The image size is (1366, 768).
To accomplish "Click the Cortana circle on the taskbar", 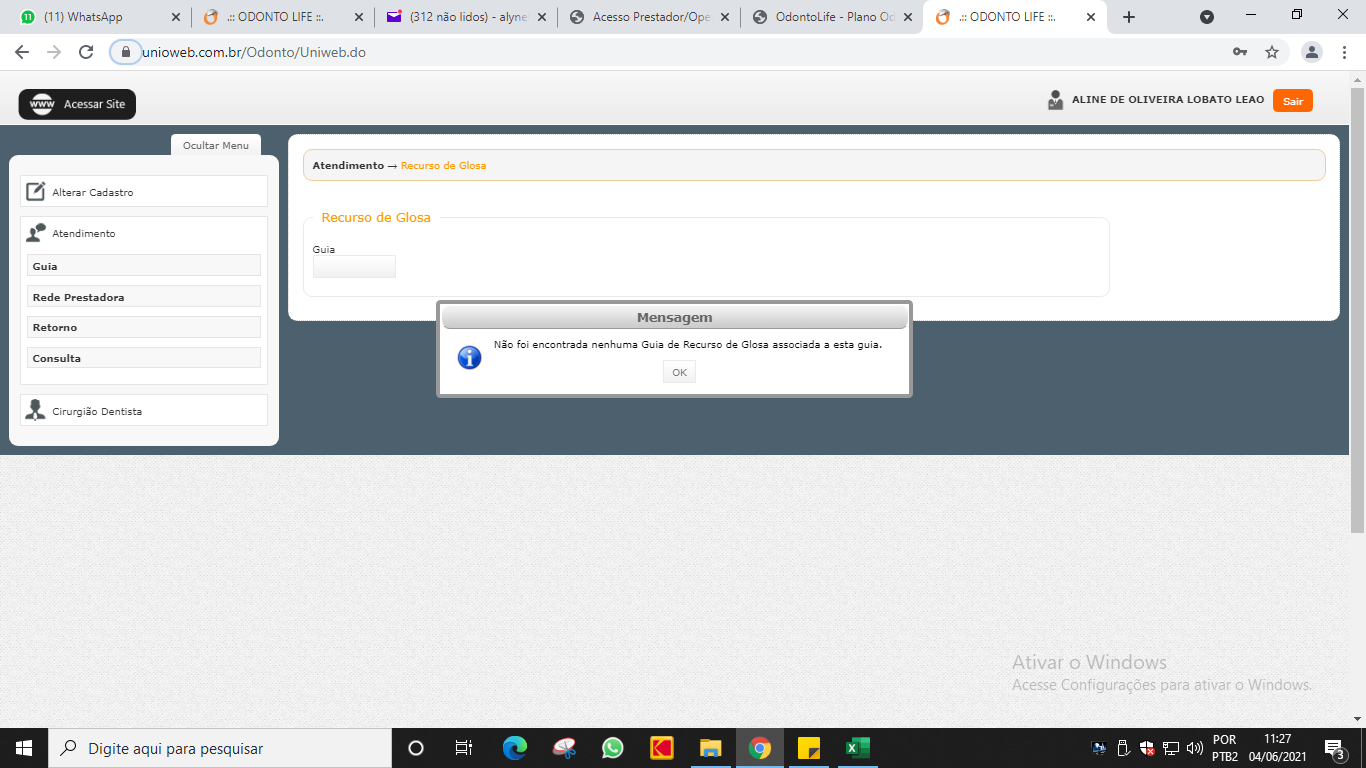I will [x=416, y=748].
